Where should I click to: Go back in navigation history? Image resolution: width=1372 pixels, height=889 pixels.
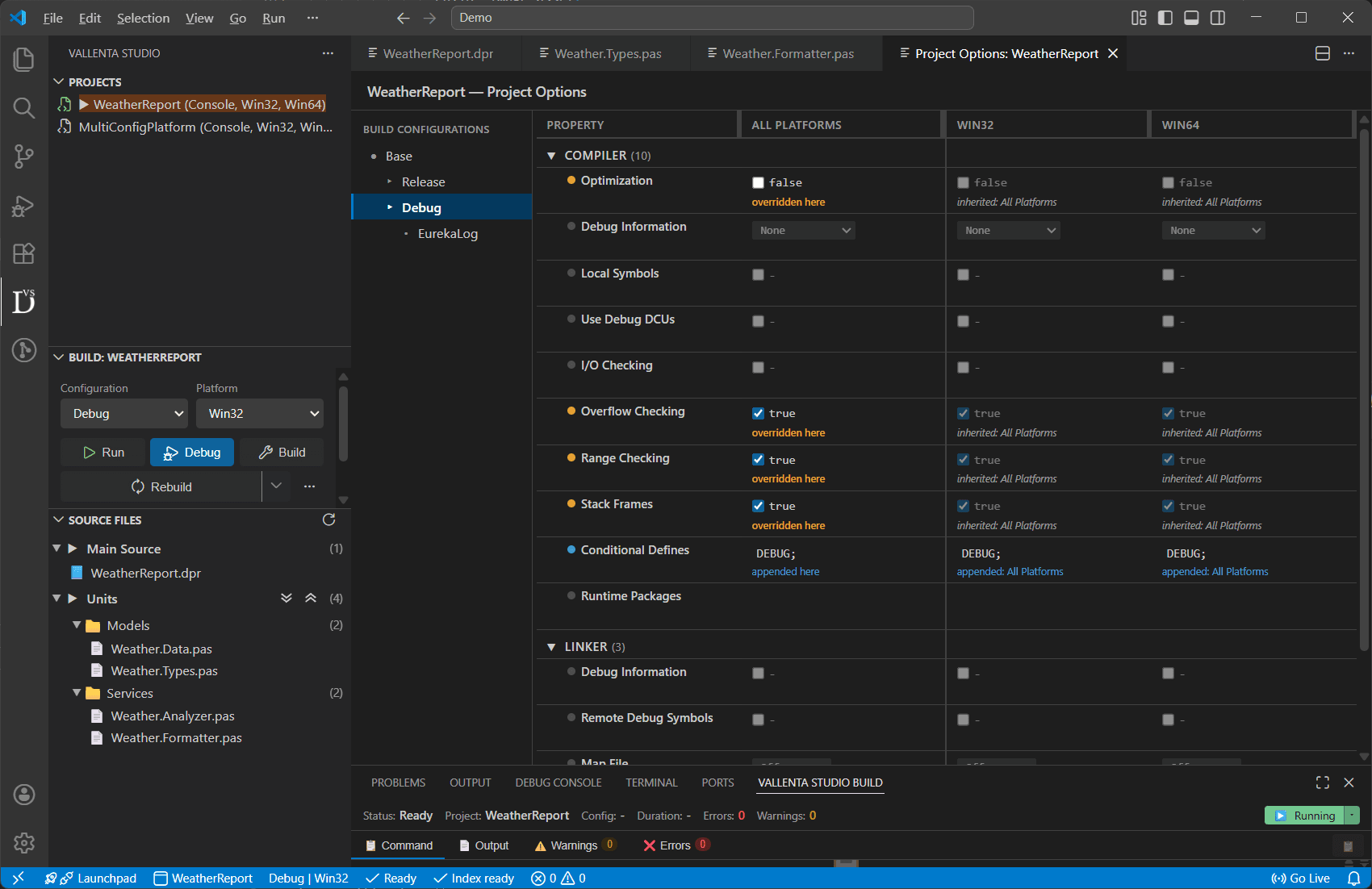[404, 18]
